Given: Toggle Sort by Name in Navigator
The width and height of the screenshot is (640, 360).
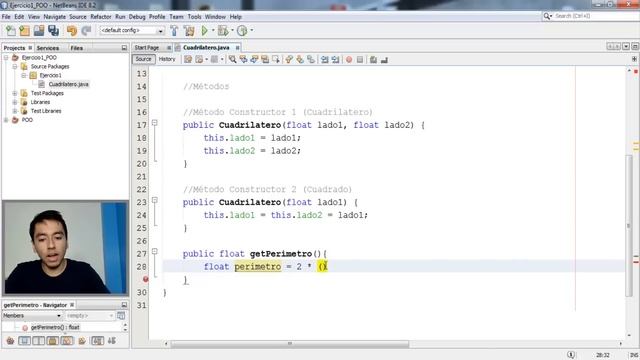Looking at the screenshot, I should pos(97,340).
